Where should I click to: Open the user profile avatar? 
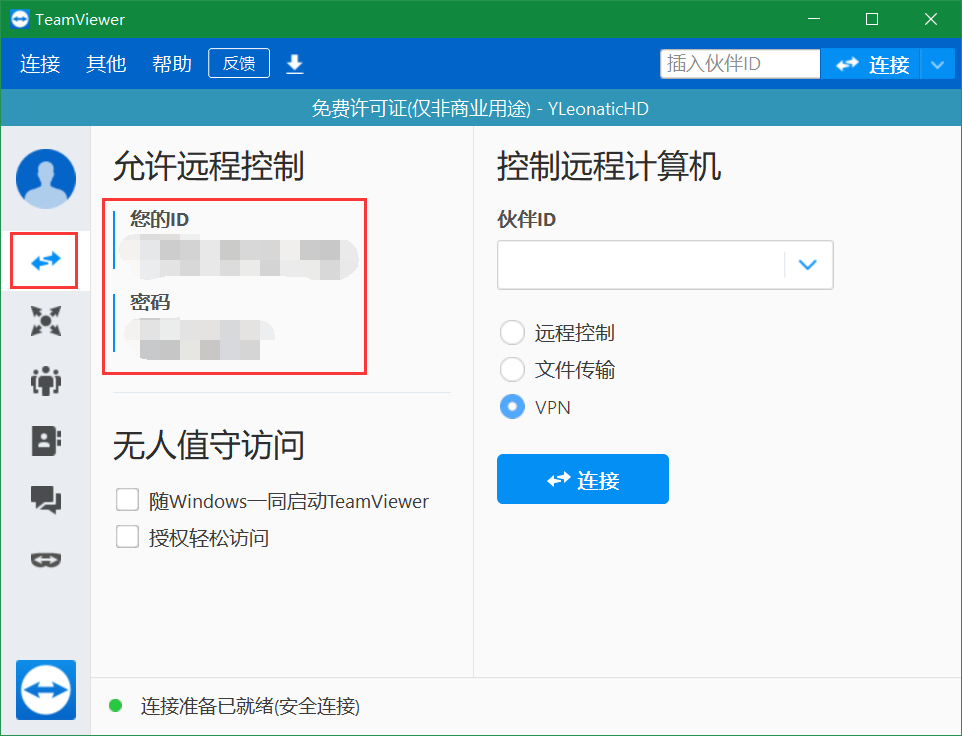(46, 178)
